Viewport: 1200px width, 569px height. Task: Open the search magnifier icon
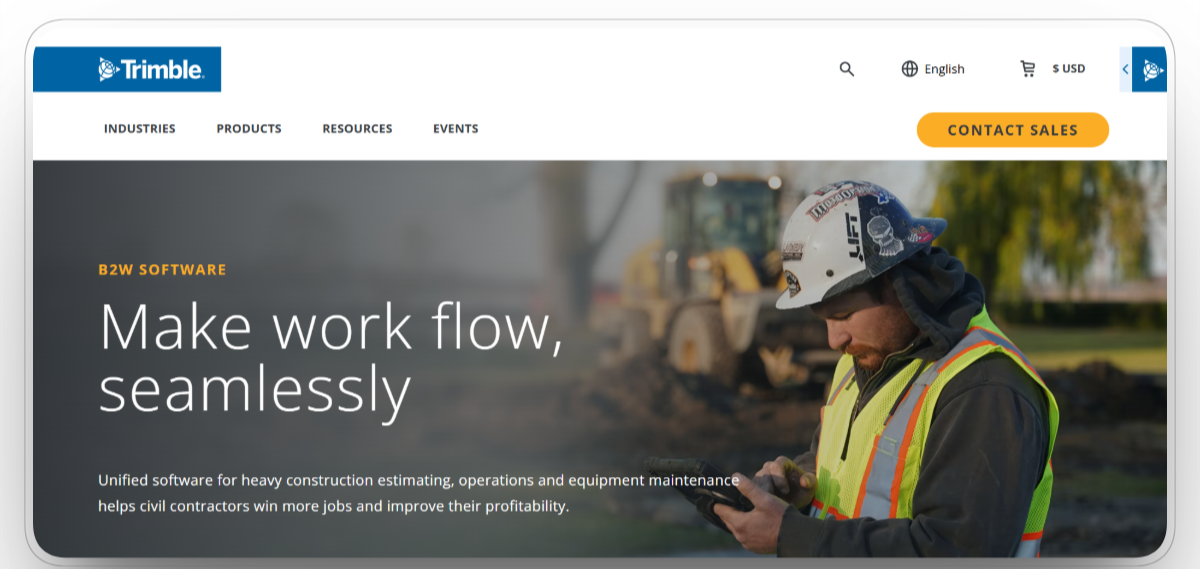point(846,69)
